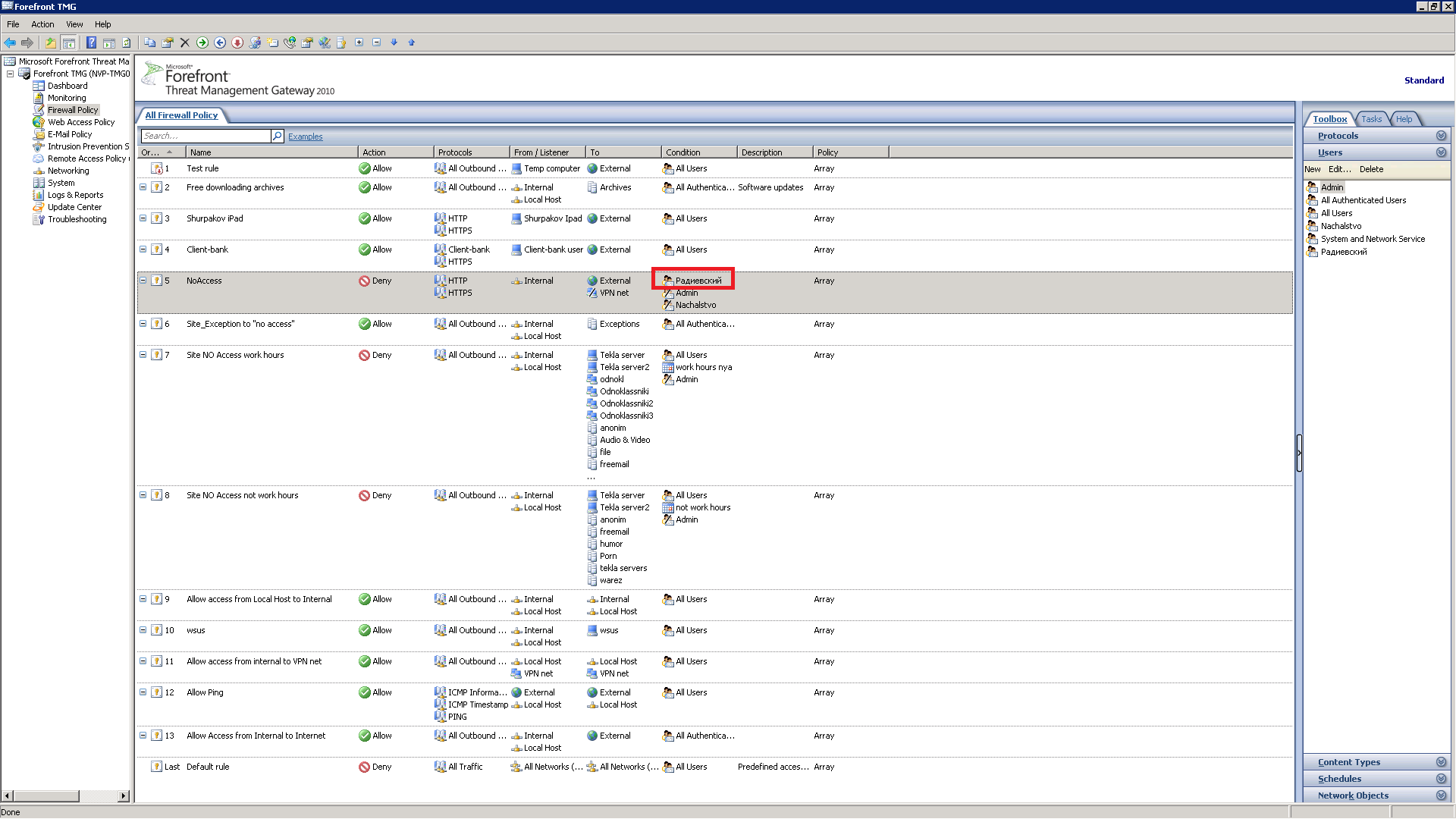This screenshot has width=1456, height=819.
Task: Collapse rule 7 Site NO Access work hours
Action: 143,355
